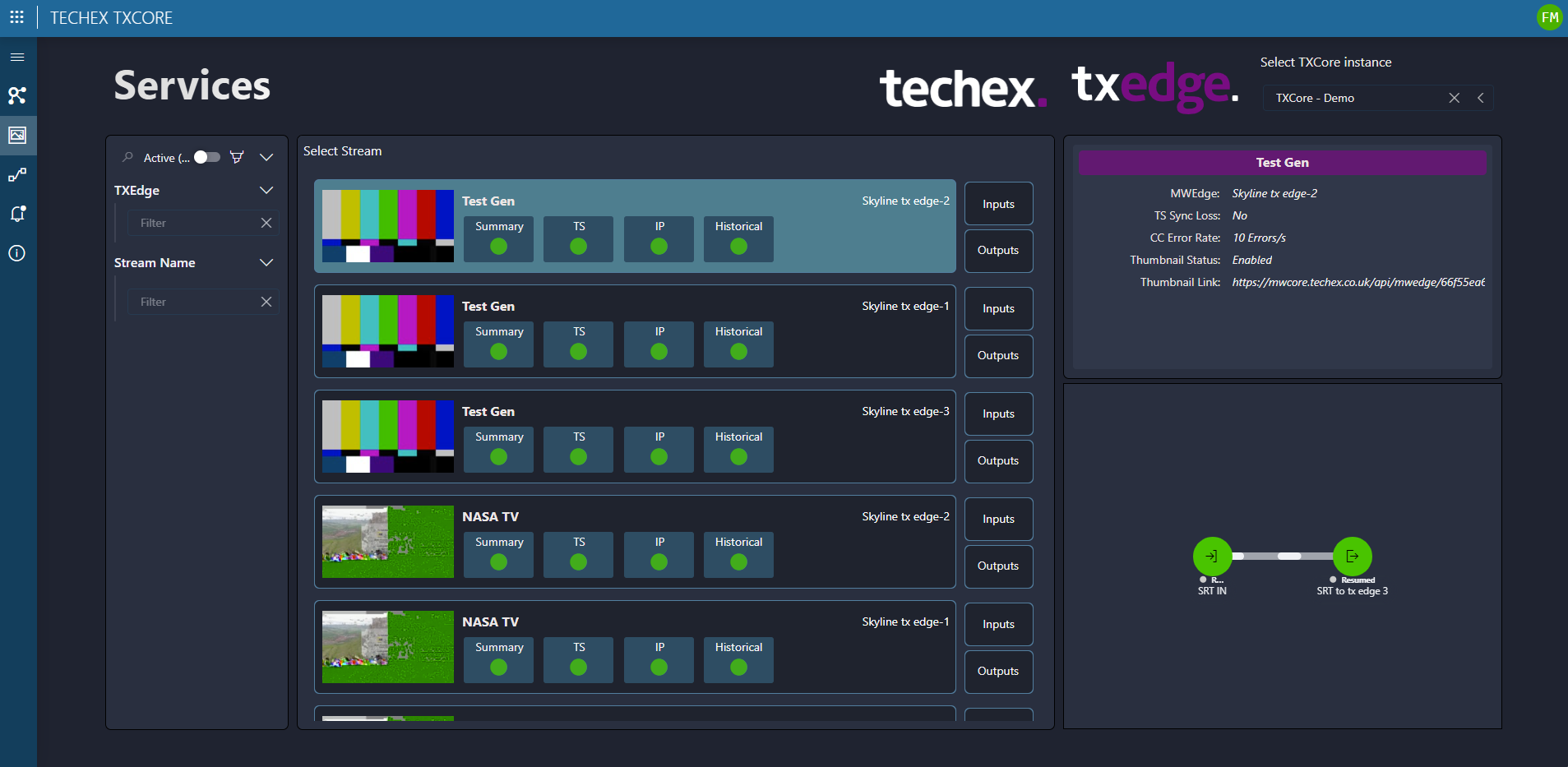This screenshot has width=1568, height=767.
Task: Show Inputs for NASA TV edge-1
Action: [x=998, y=625]
